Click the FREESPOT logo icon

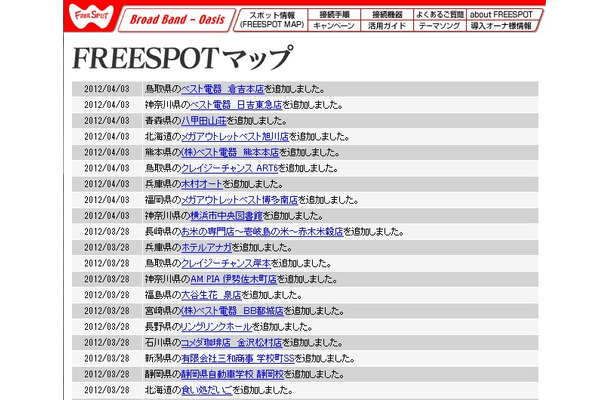click(x=91, y=16)
